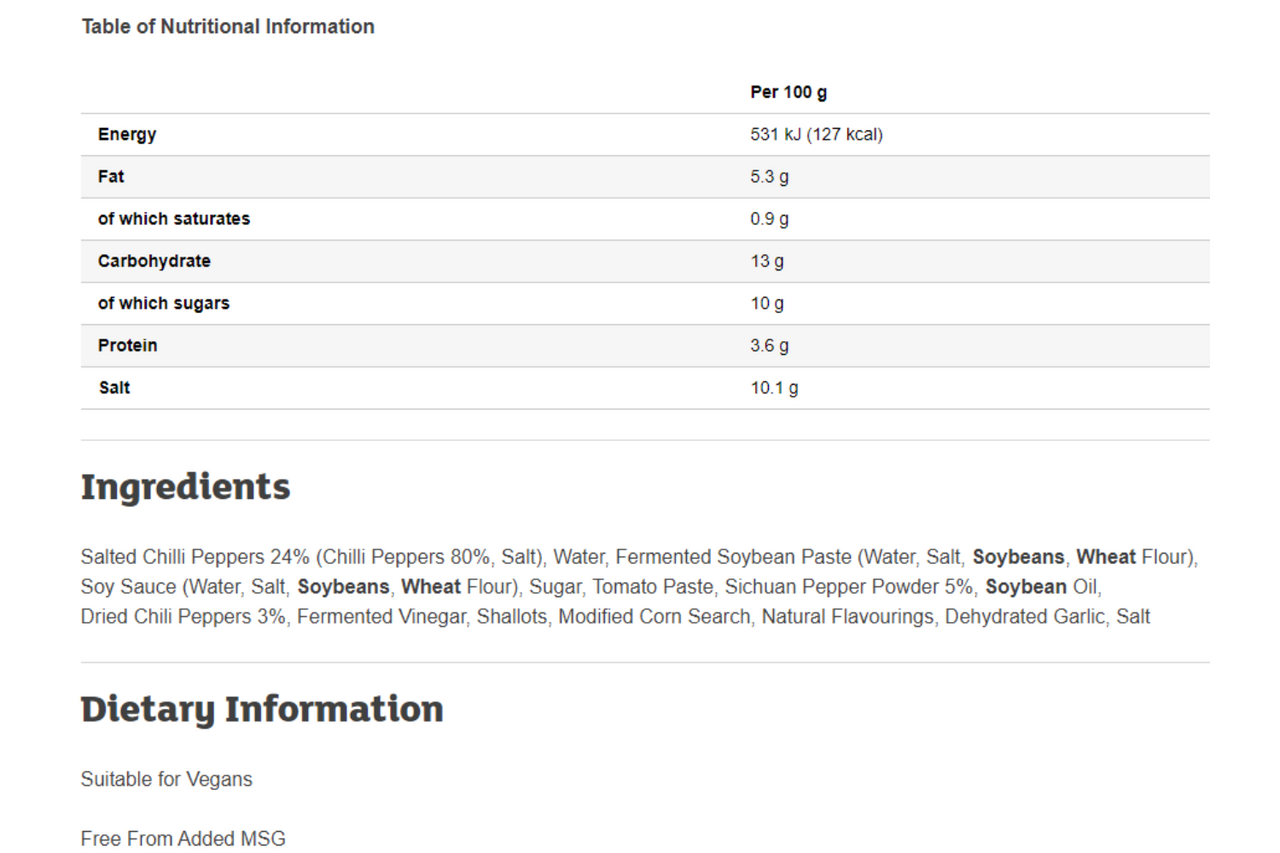Click the of which saturates label
The width and height of the screenshot is (1280, 853).
point(174,218)
